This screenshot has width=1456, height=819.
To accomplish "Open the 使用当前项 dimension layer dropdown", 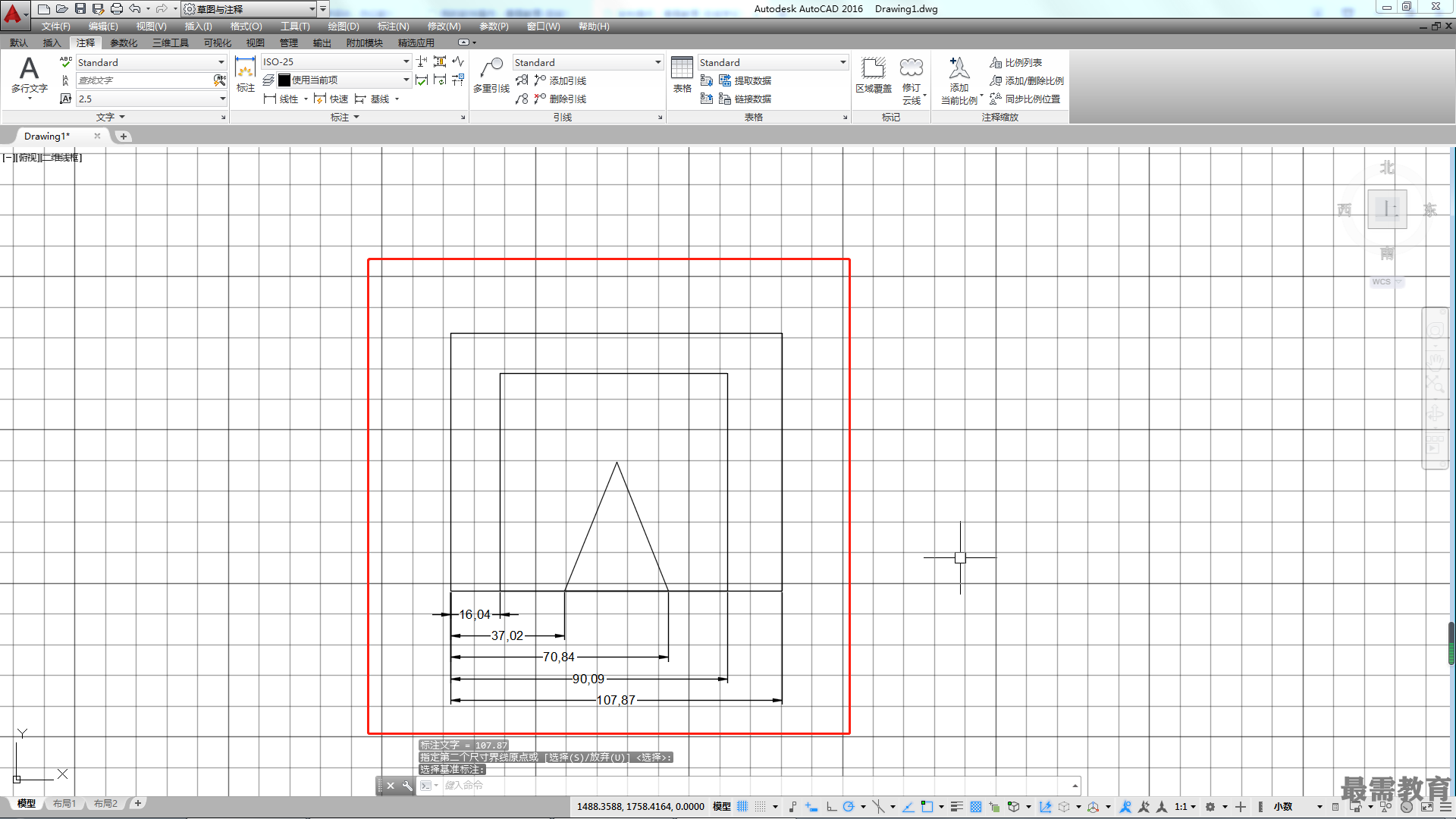I will click(344, 80).
